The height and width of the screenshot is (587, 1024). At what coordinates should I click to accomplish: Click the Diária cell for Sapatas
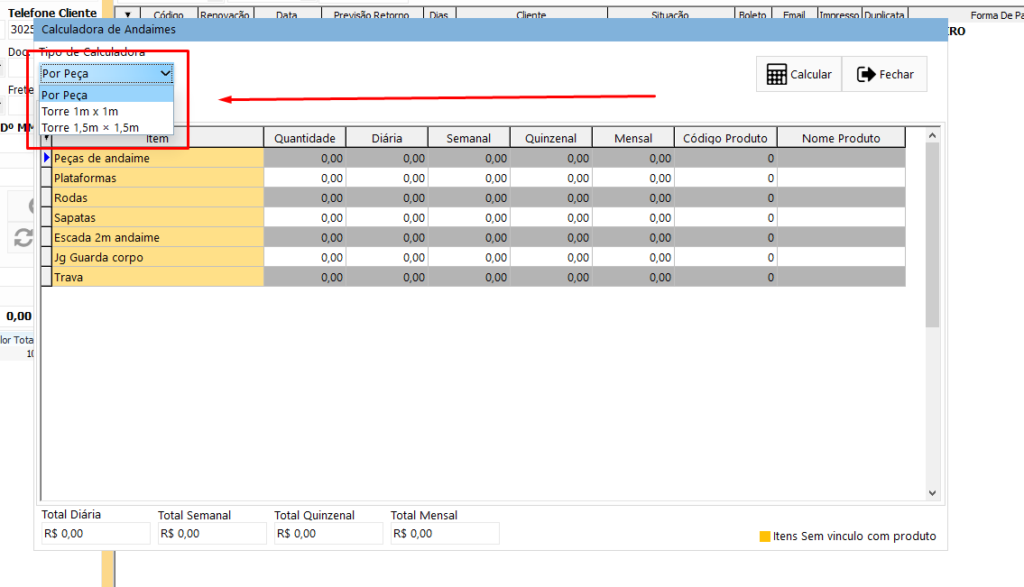[387, 217]
